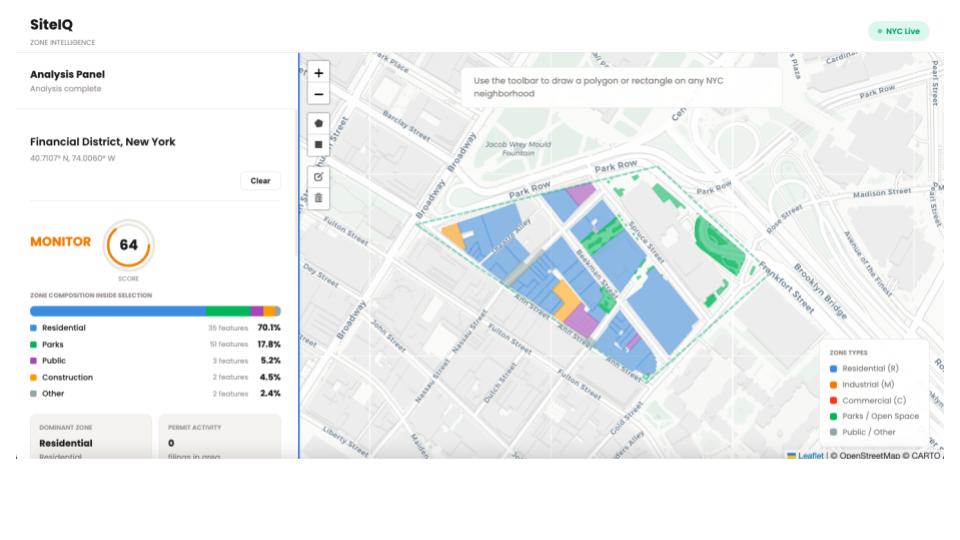Select the draw rectangle tool
The image size is (960, 540).
point(318,144)
